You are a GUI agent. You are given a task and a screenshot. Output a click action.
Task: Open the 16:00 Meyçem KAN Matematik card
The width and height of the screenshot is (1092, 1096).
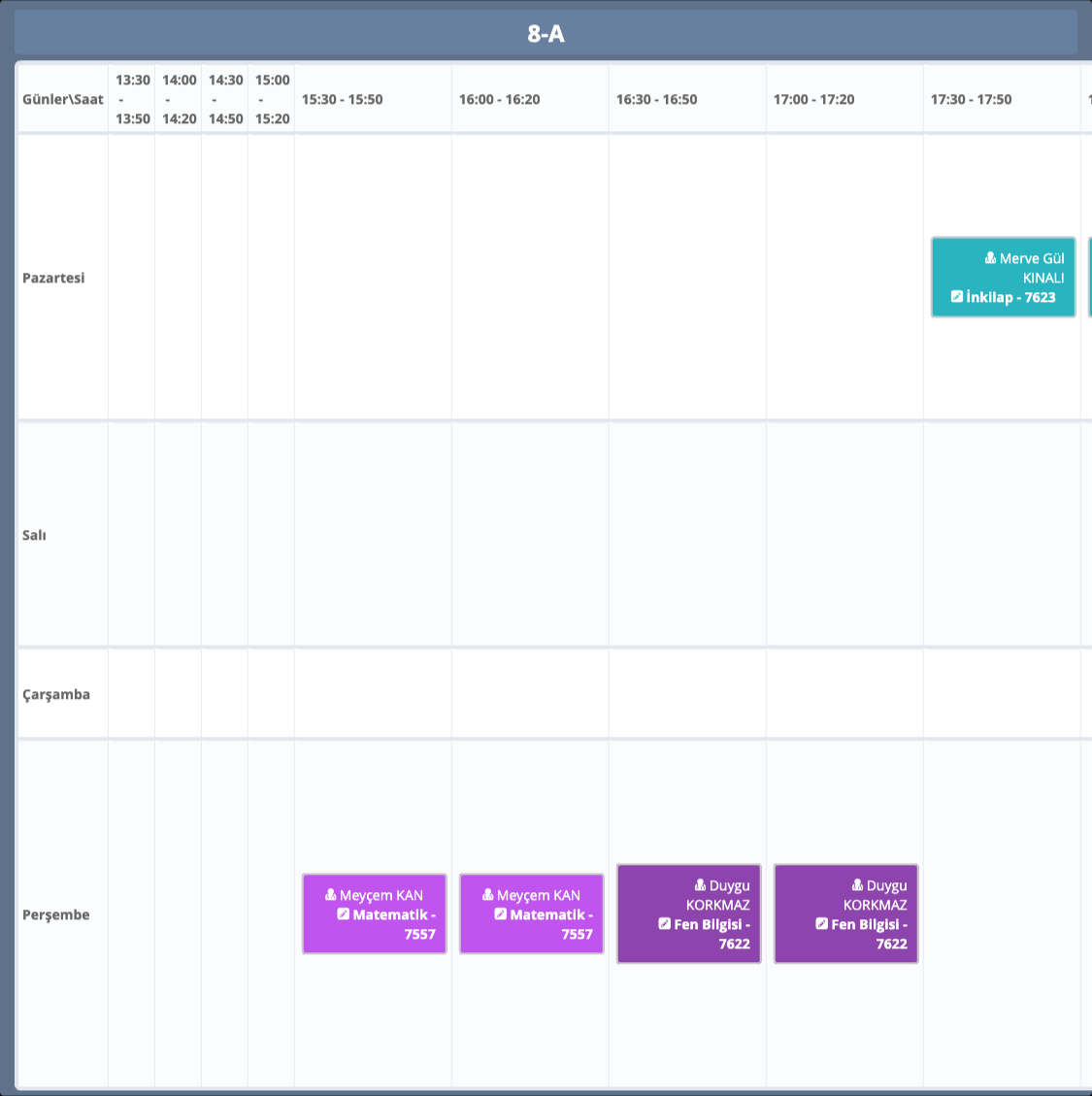[x=531, y=913]
